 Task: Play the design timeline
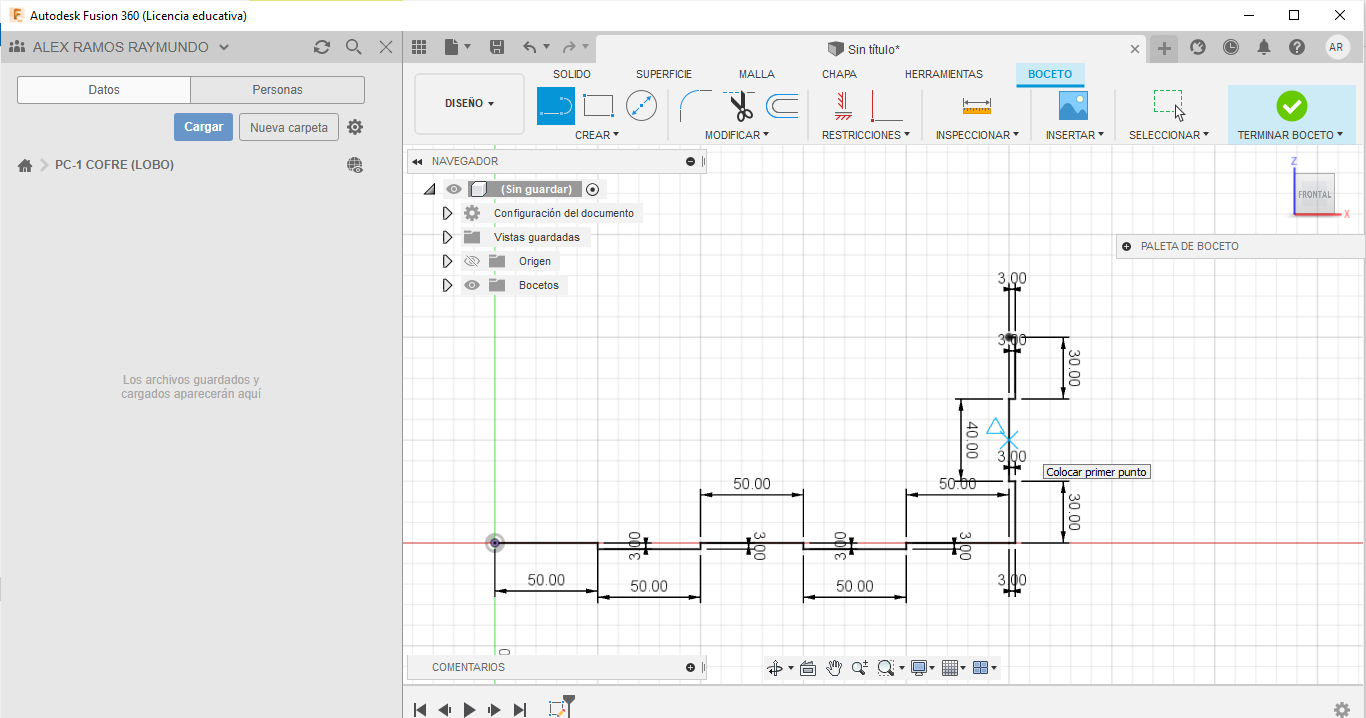[x=470, y=710]
